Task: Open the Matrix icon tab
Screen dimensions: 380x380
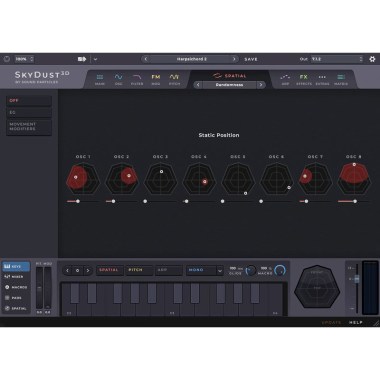Action: [341, 77]
